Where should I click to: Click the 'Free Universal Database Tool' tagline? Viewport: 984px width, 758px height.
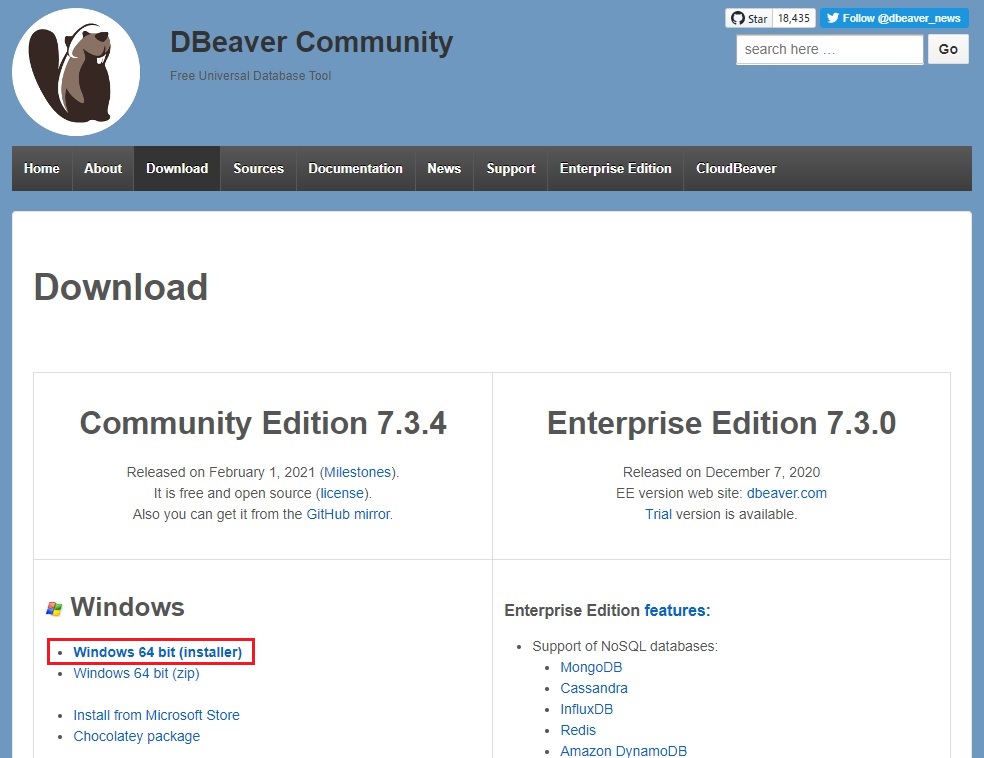pos(250,75)
